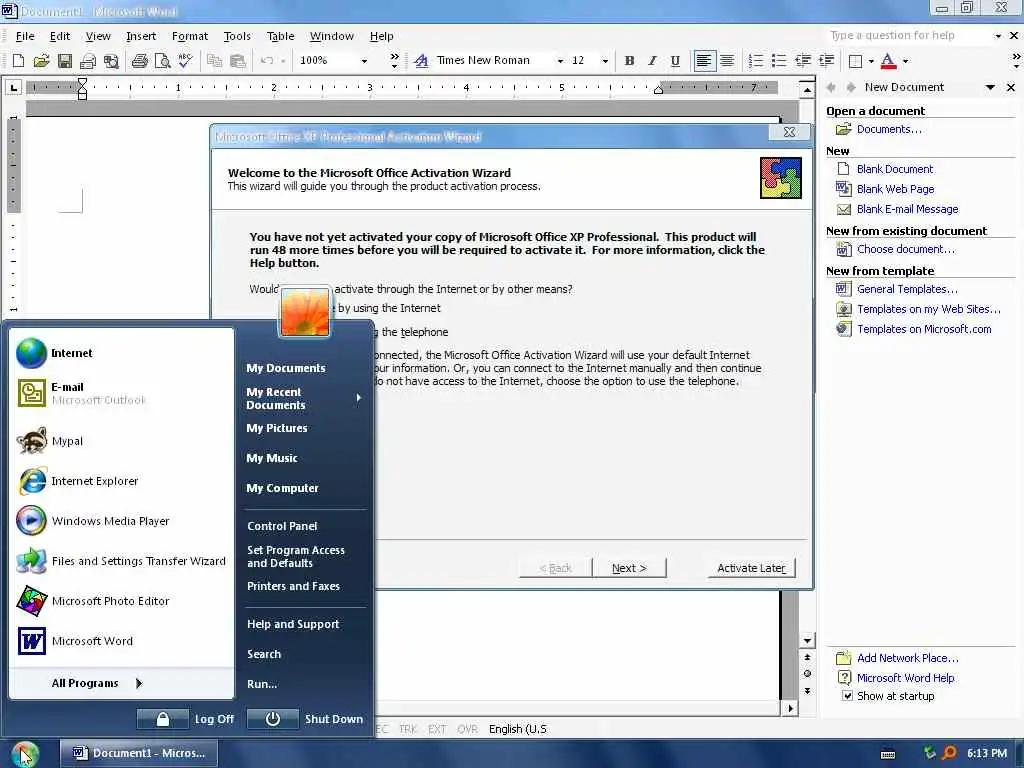
Task: Open the Zoom percentage dropdown
Action: [x=364, y=61]
